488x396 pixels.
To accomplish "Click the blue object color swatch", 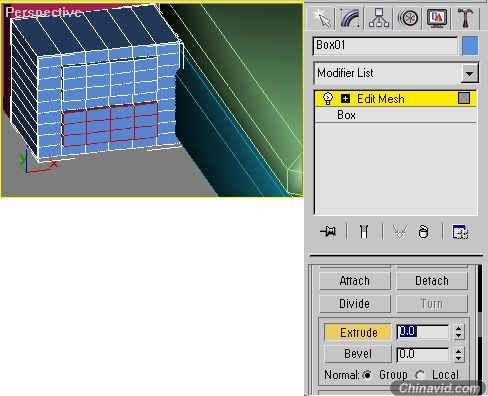I will coord(470,46).
